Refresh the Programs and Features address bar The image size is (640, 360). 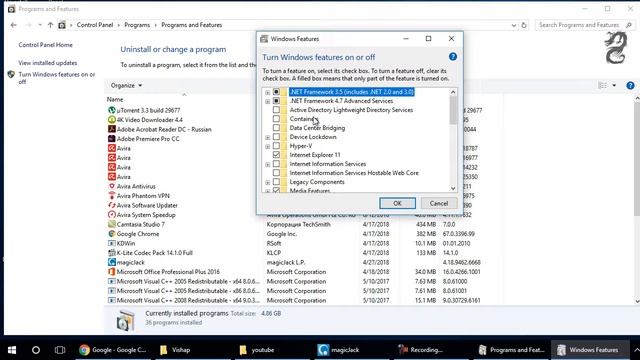(524, 25)
